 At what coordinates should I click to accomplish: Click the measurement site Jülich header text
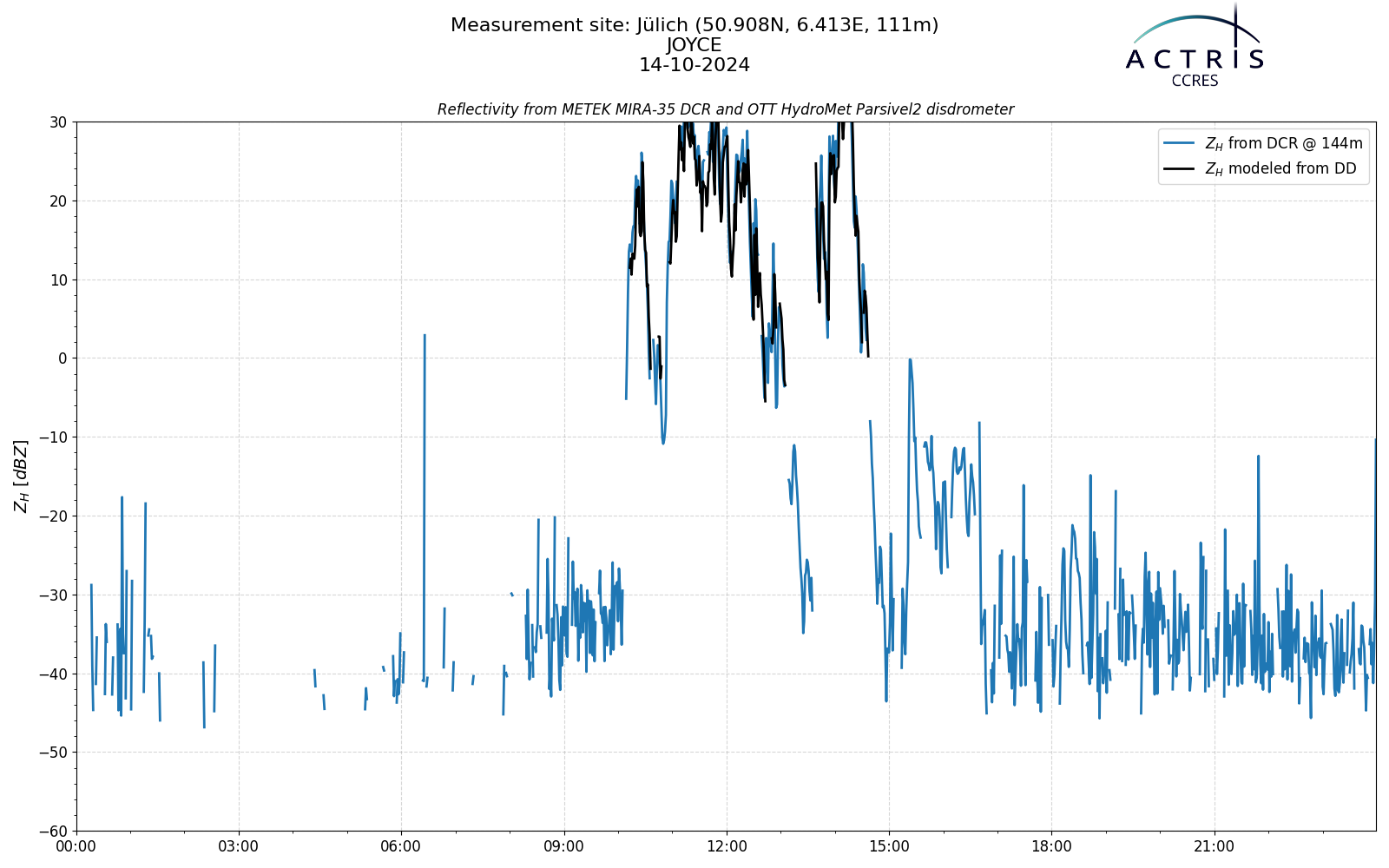click(694, 25)
